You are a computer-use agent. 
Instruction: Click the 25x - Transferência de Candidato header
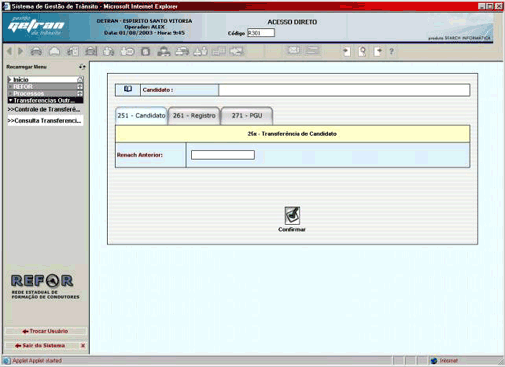coord(292,134)
